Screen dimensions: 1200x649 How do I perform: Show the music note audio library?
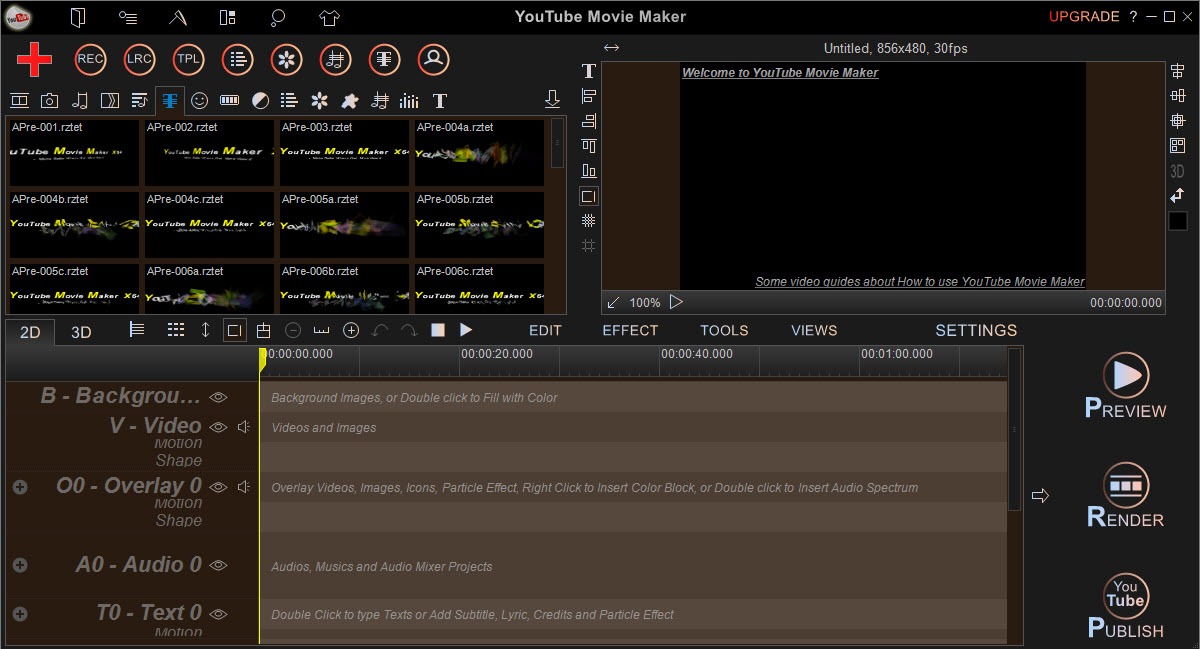click(80, 100)
